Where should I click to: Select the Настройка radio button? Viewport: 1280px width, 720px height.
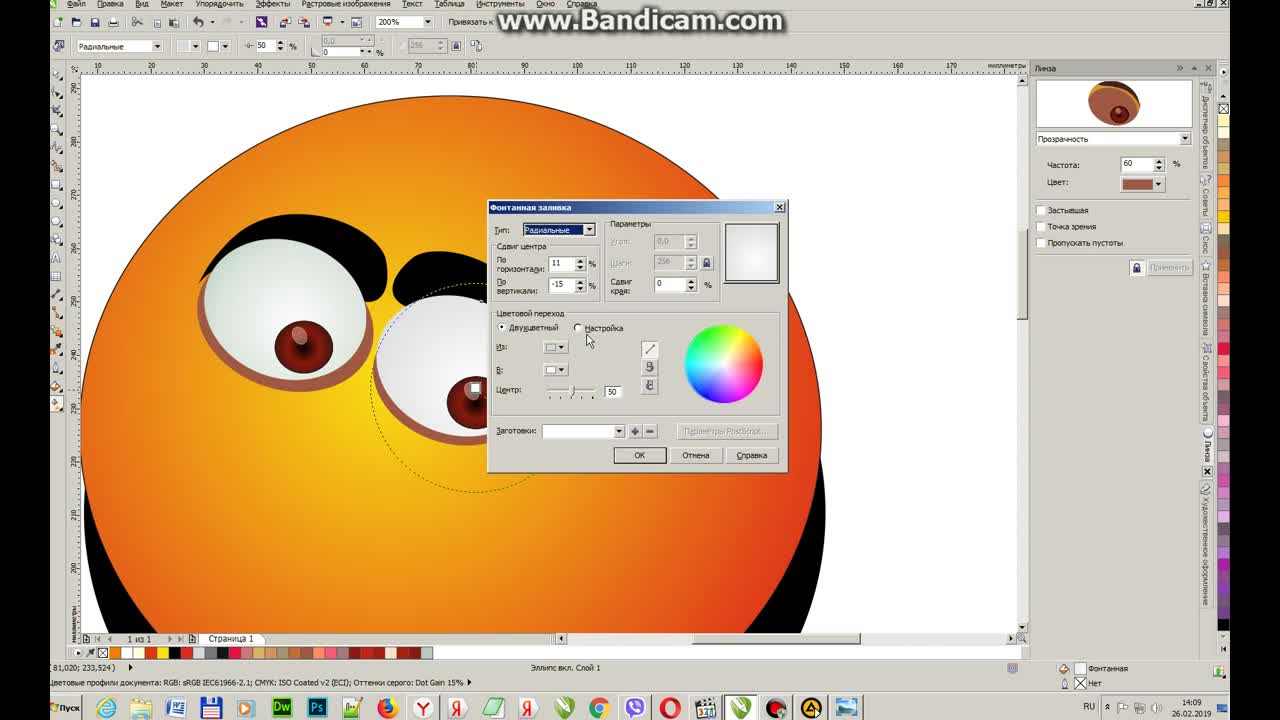pyautogui.click(x=578, y=328)
